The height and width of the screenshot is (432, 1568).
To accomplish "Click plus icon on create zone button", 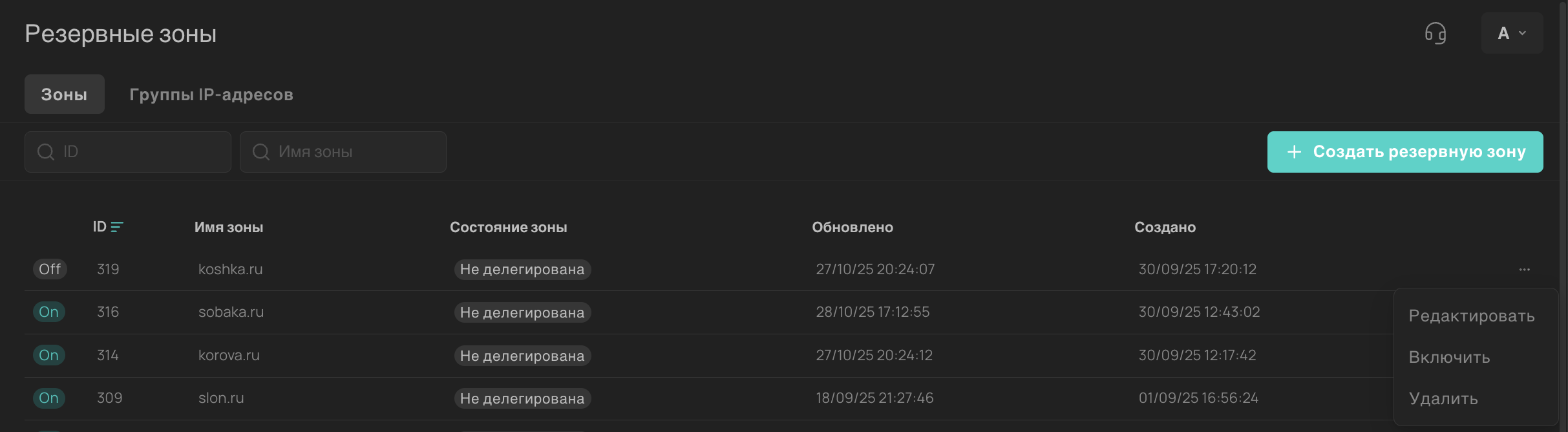I will [1294, 152].
